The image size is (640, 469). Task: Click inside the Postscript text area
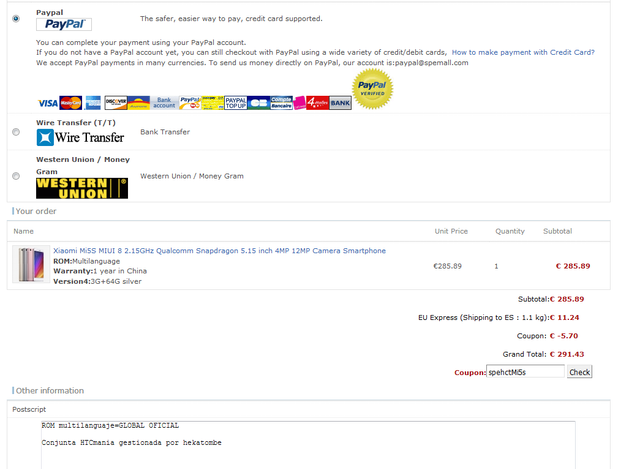point(308,445)
